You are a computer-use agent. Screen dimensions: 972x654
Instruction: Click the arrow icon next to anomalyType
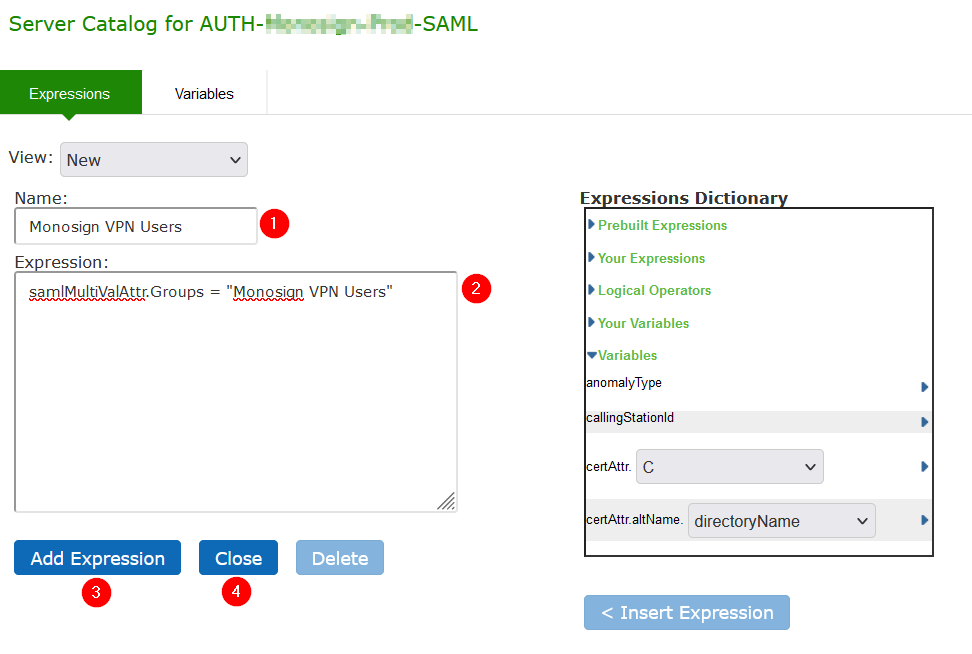pos(924,387)
